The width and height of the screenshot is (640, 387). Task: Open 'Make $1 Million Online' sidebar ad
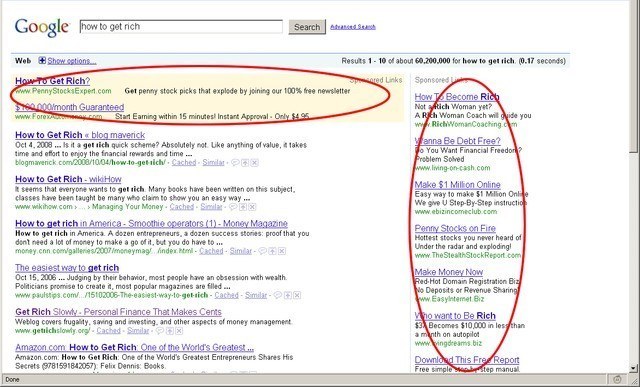(x=458, y=185)
